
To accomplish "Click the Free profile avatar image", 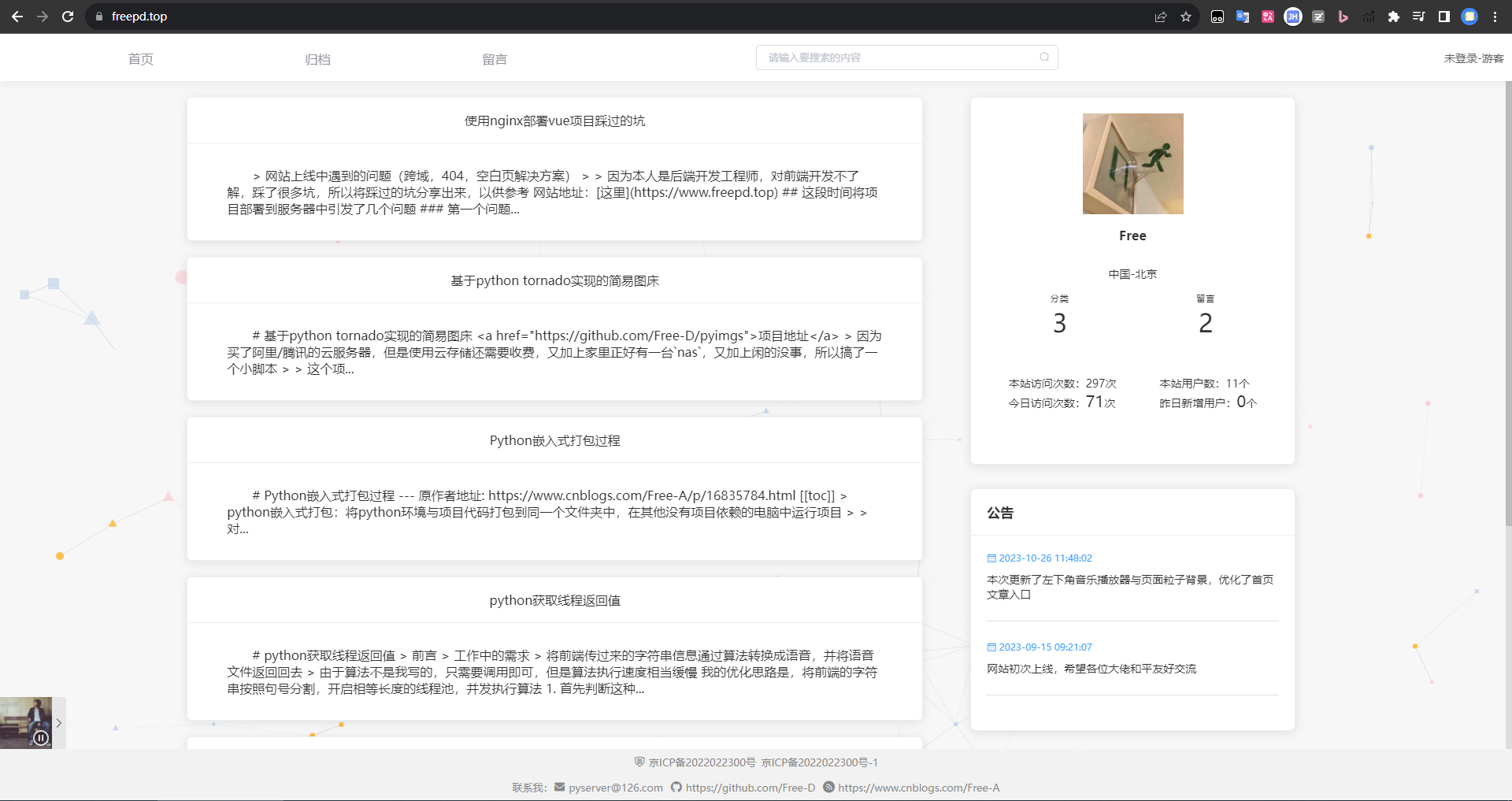I will [x=1132, y=164].
